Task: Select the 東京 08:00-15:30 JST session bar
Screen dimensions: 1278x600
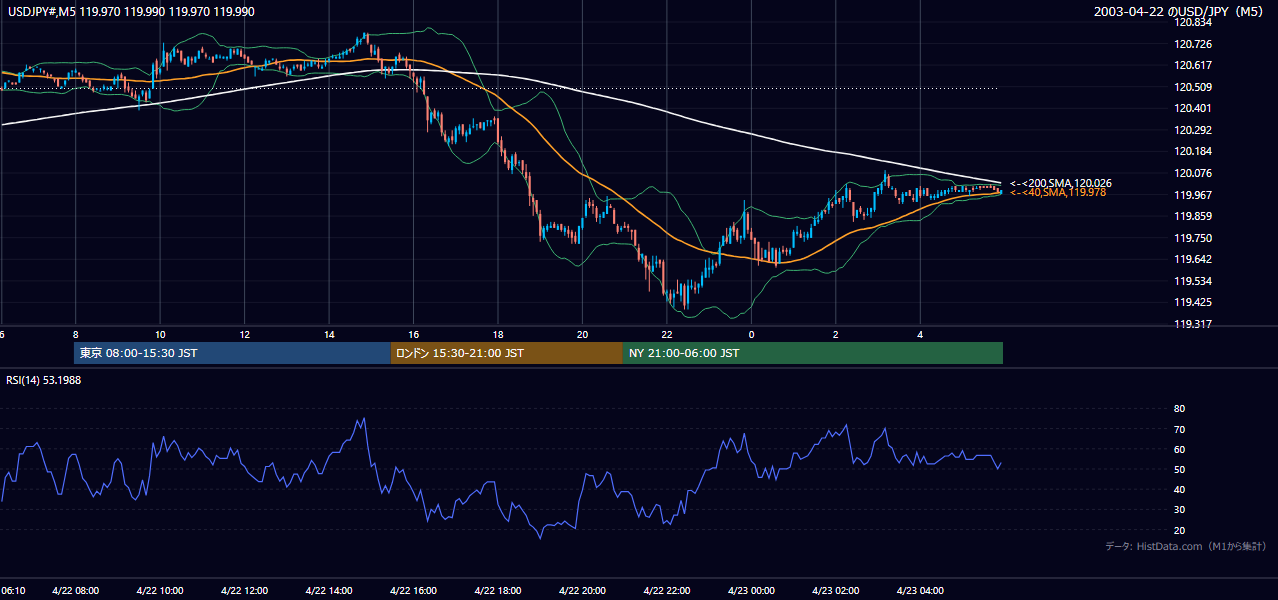Action: tap(232, 353)
